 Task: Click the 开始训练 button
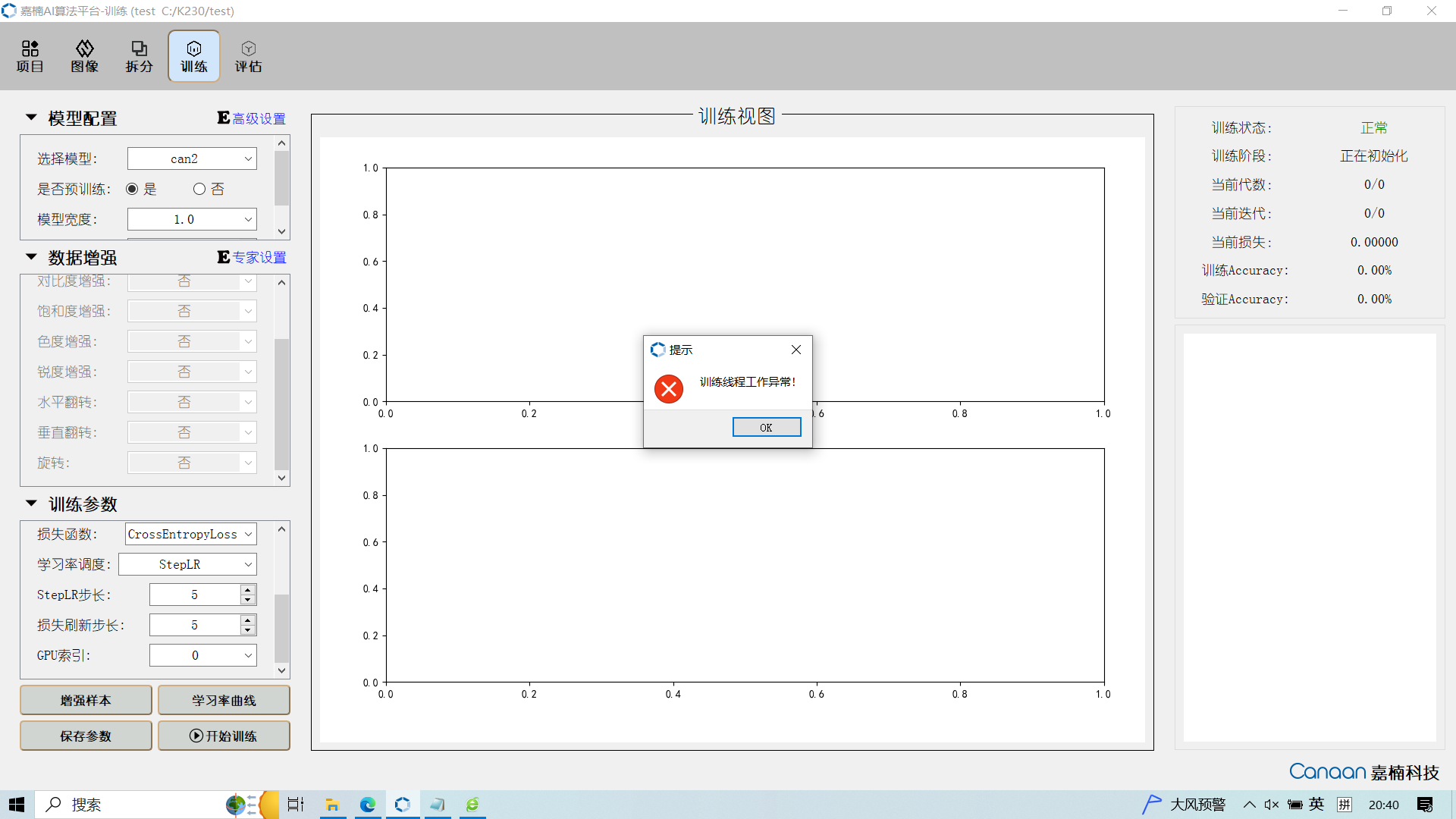[224, 736]
